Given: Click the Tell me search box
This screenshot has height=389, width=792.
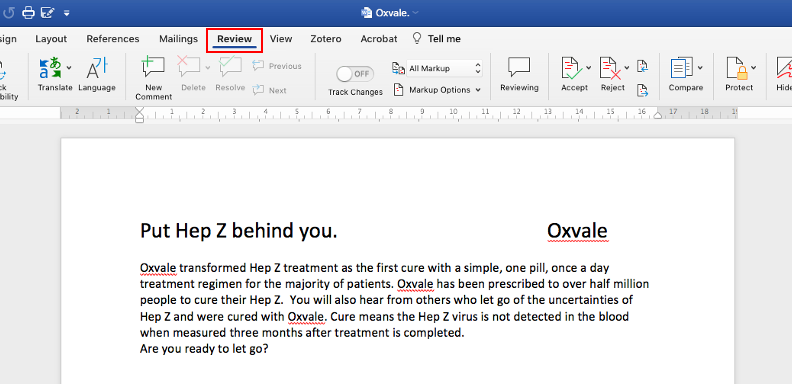Looking at the screenshot, I should 444,39.
